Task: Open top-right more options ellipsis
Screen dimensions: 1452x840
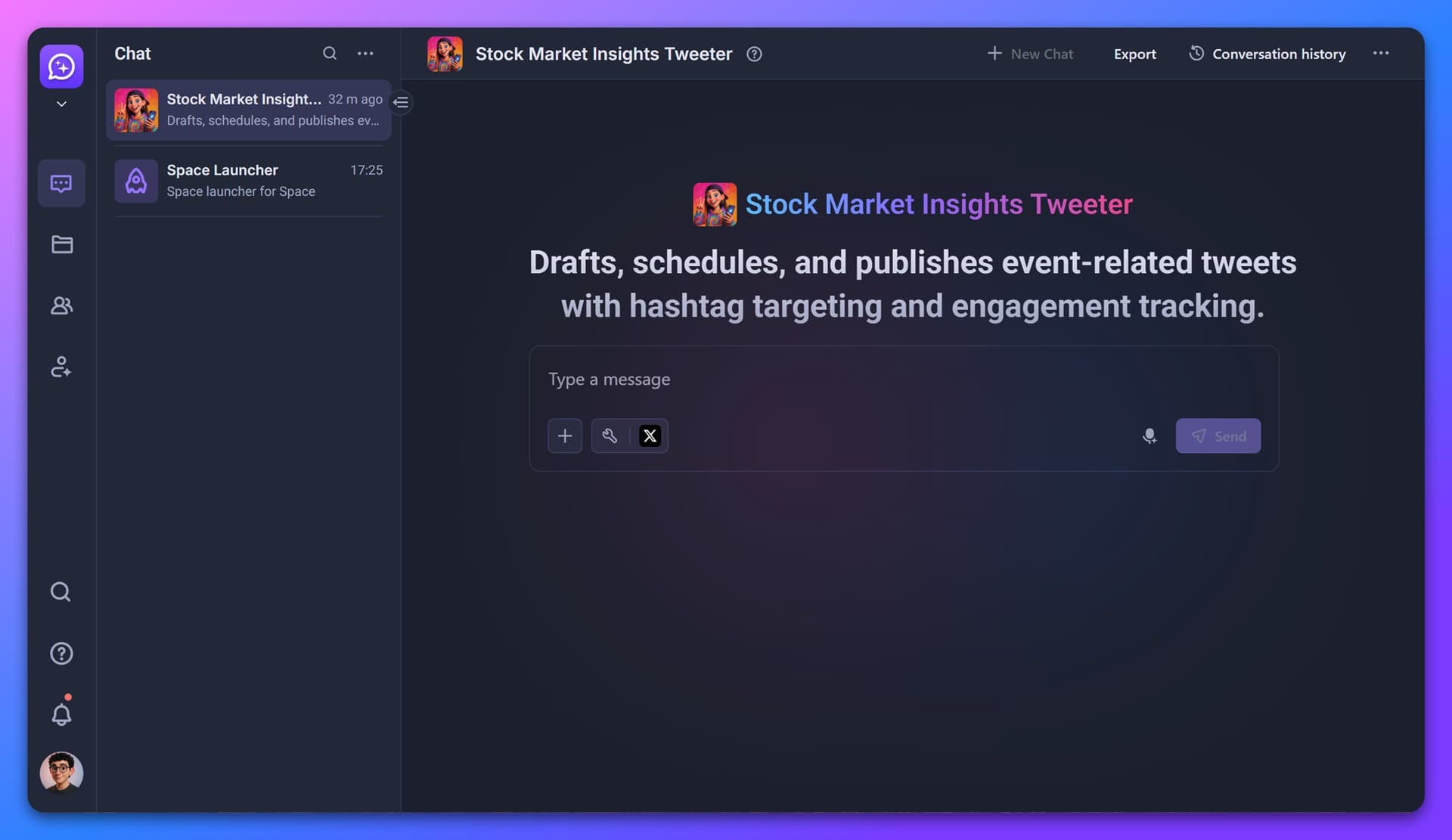Action: pos(1380,53)
